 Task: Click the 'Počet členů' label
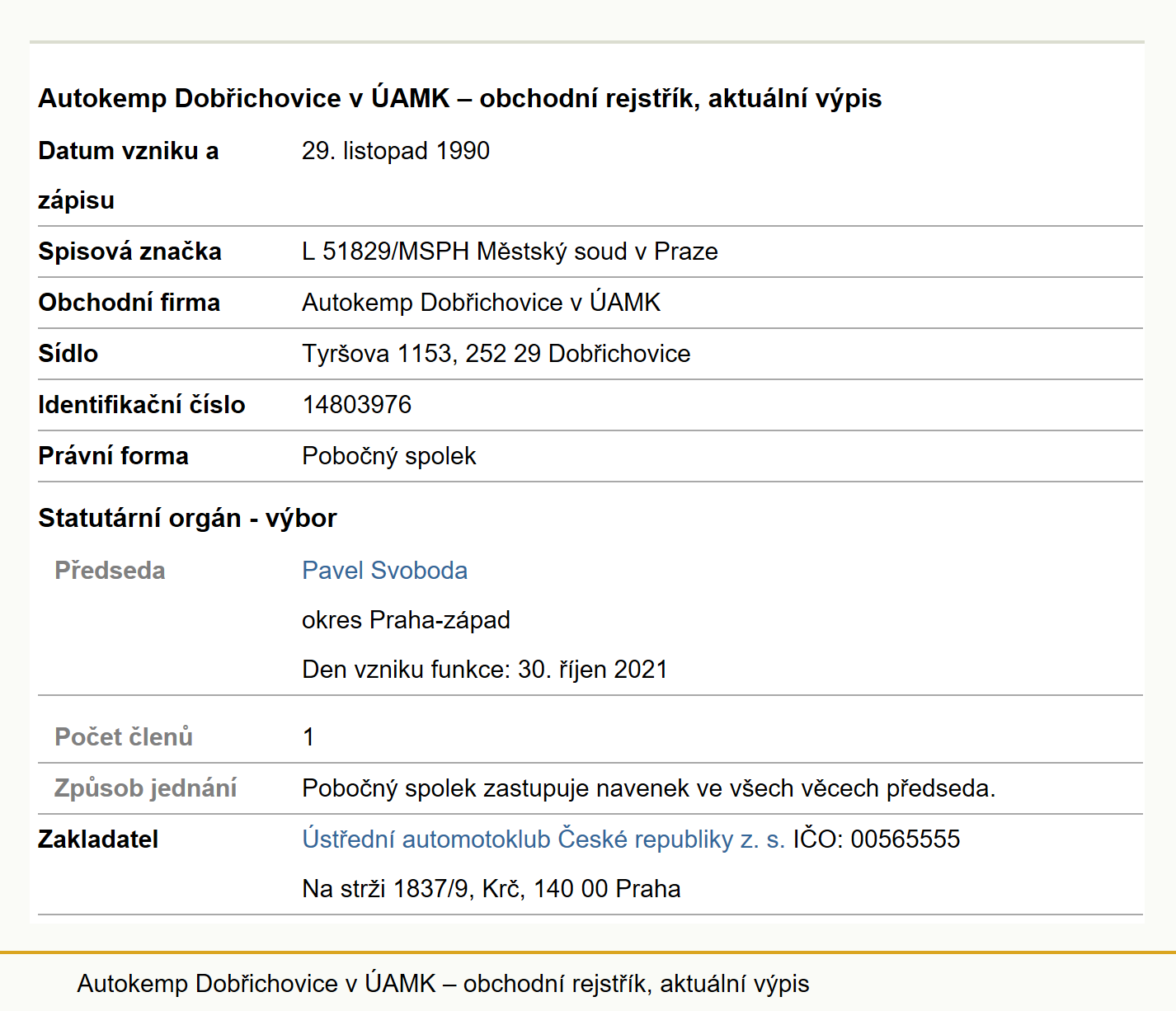tap(124, 737)
